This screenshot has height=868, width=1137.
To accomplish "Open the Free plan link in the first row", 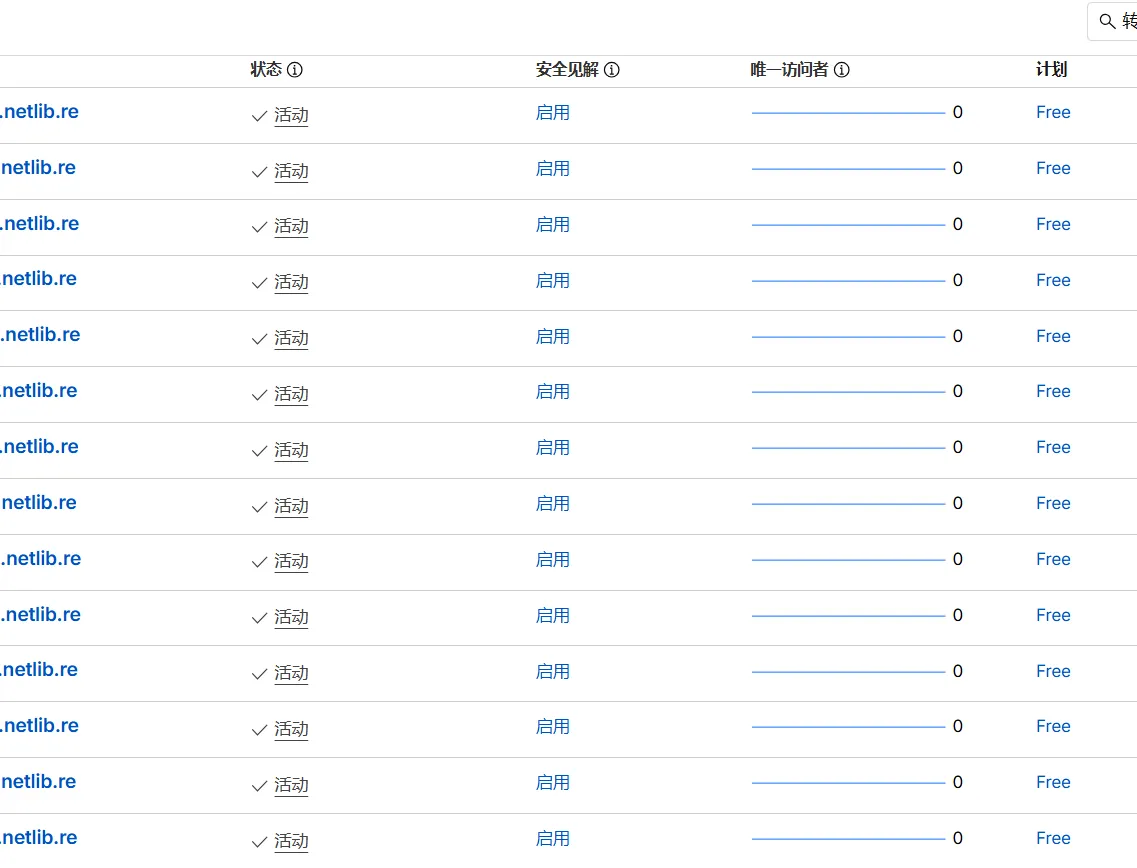I will (x=1053, y=113).
